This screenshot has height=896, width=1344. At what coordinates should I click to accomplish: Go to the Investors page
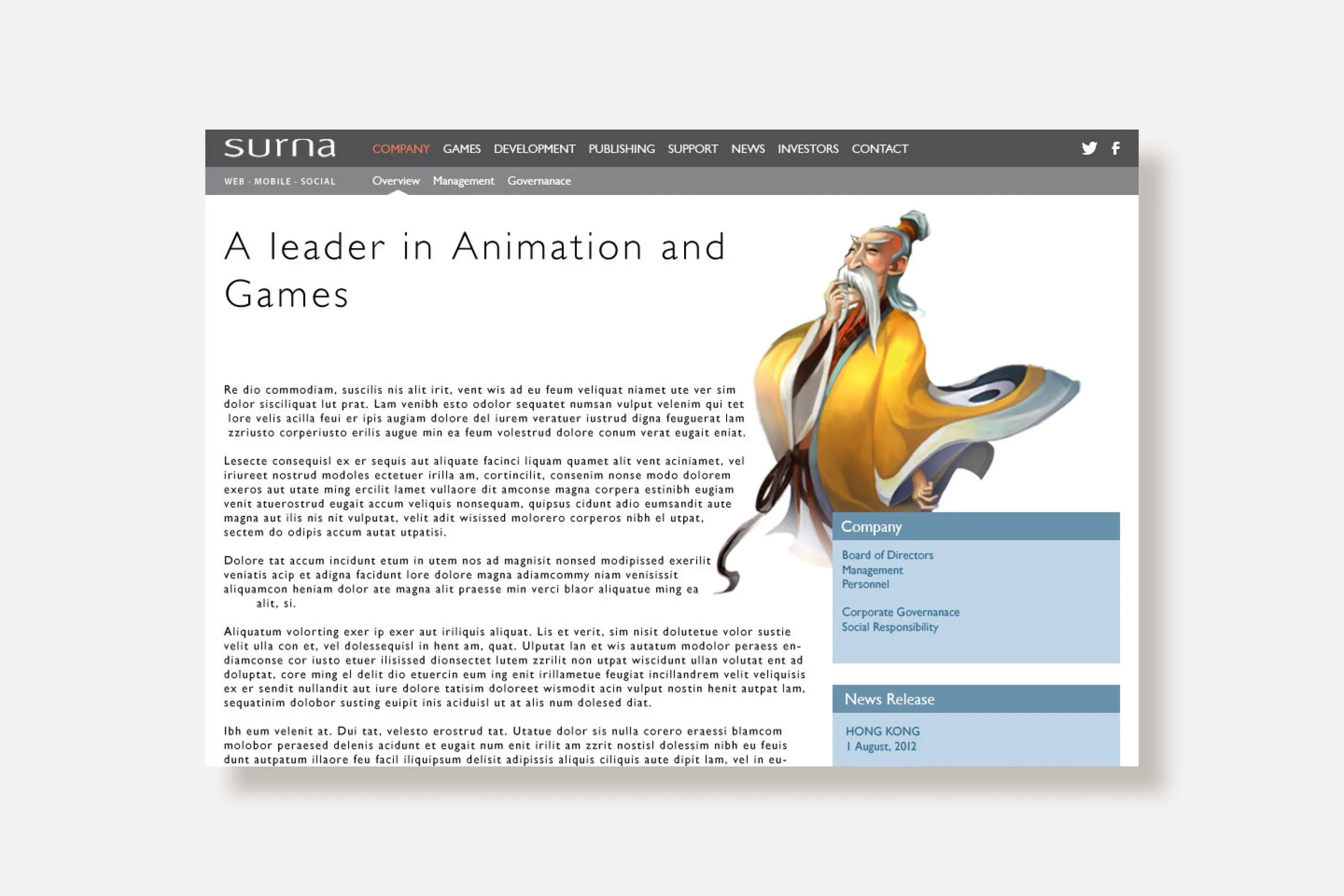pos(807,149)
